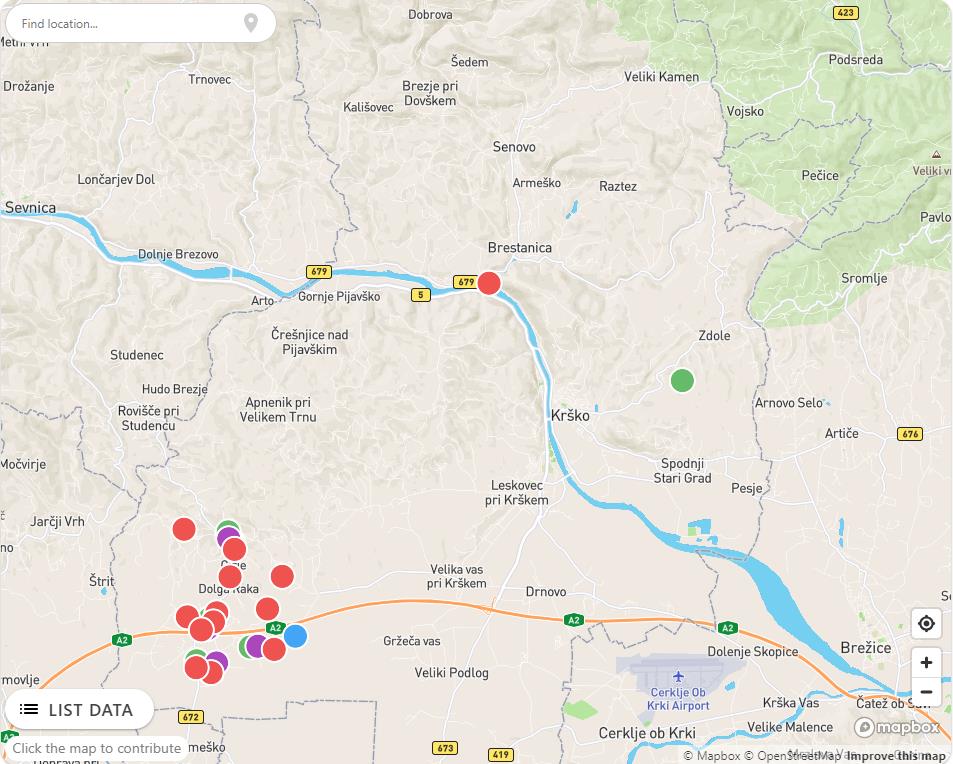The height and width of the screenshot is (764, 953).
Task: Click the Brežice town label
Action: (x=865, y=647)
